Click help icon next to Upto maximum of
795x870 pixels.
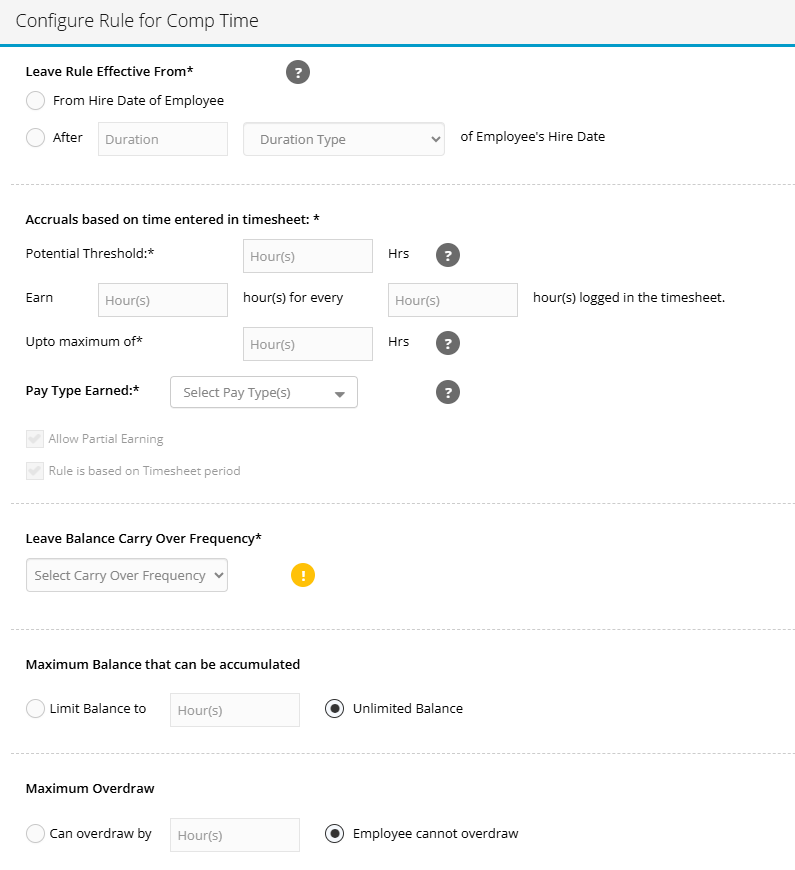coord(448,343)
